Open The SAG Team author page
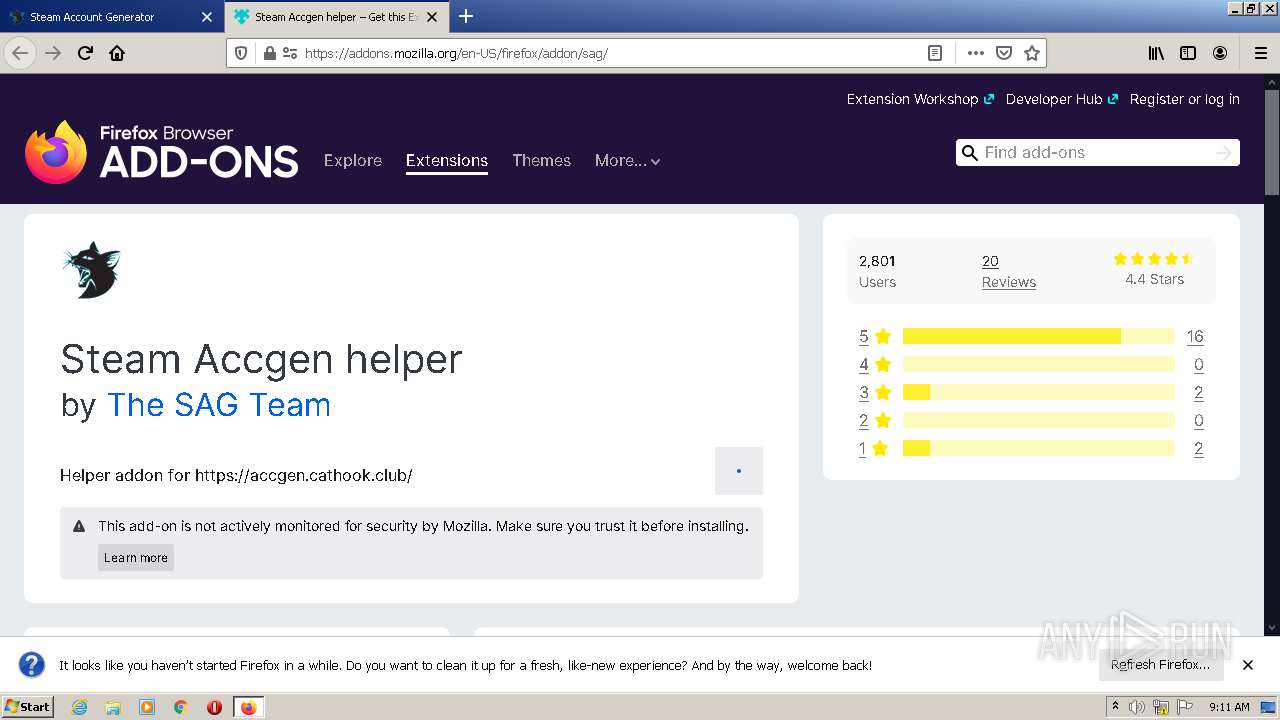 click(x=219, y=405)
